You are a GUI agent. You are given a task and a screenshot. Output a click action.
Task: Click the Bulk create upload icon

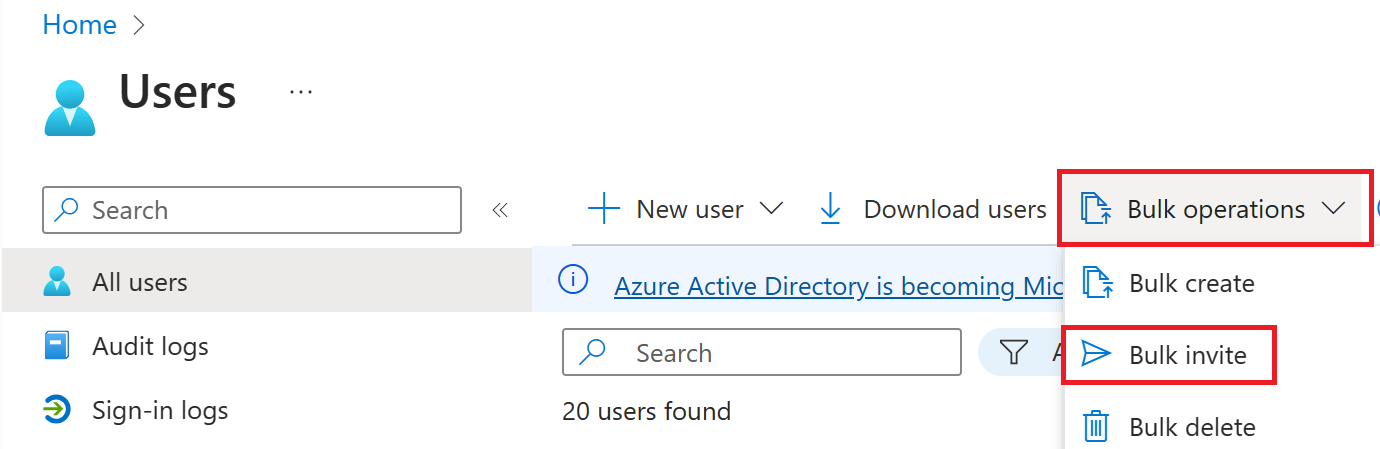[x=1098, y=283]
